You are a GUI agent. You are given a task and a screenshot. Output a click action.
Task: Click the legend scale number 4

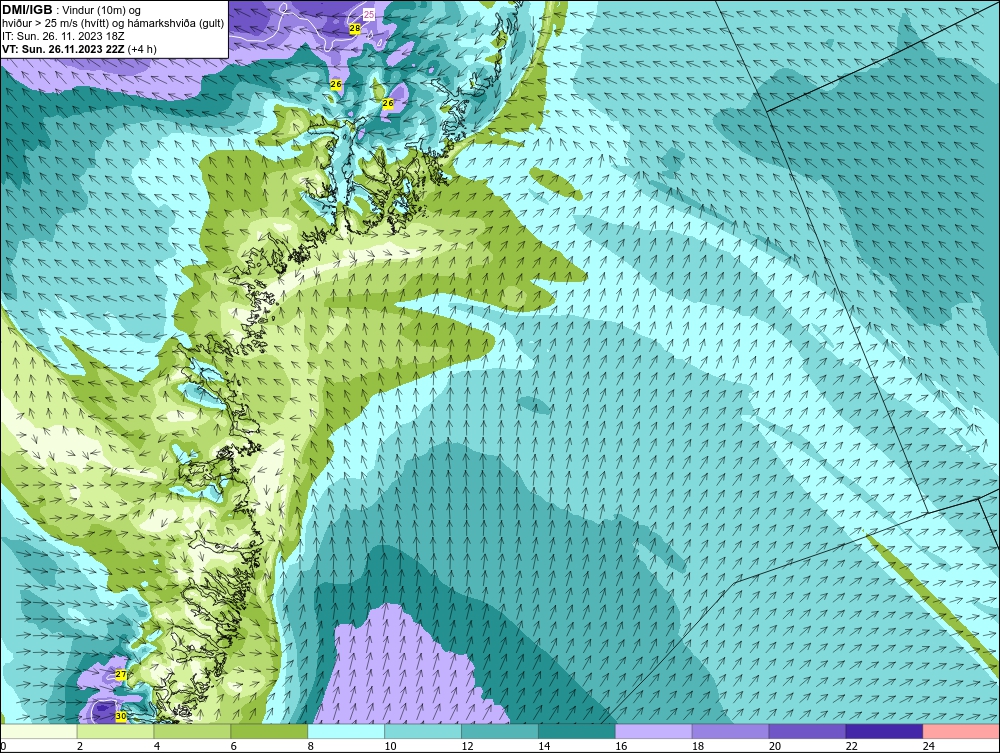point(157,746)
